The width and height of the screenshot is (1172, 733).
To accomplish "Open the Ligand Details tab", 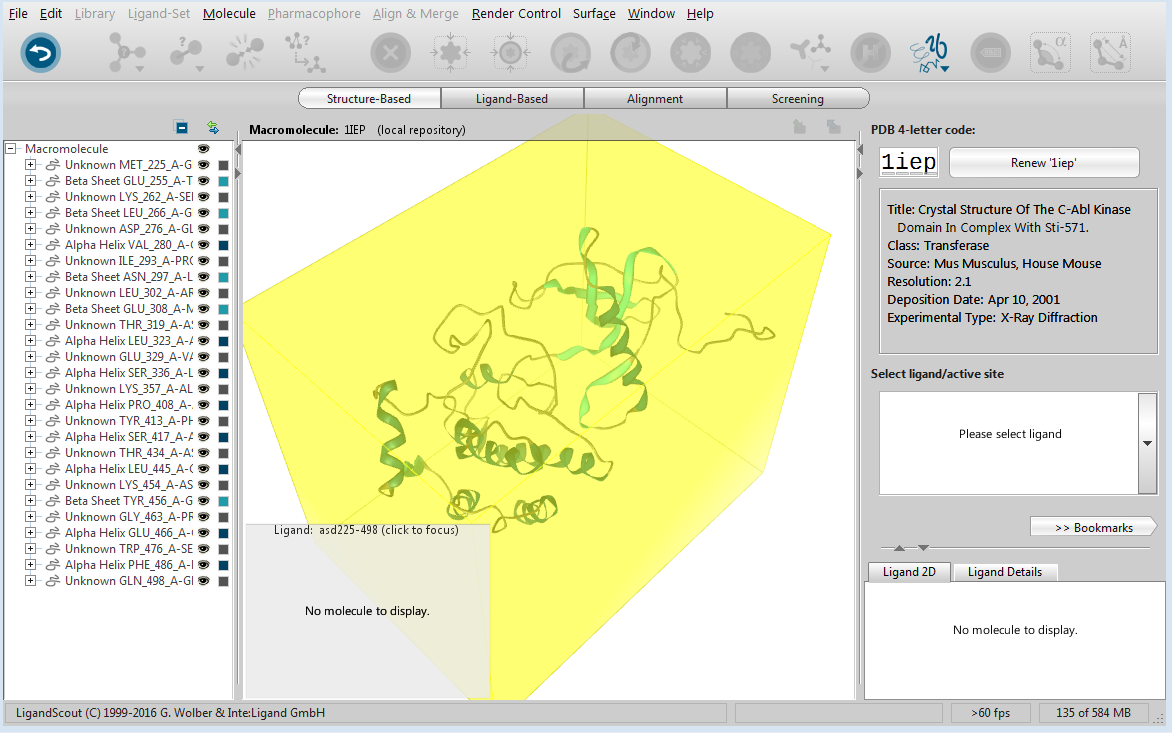I will [1005, 572].
